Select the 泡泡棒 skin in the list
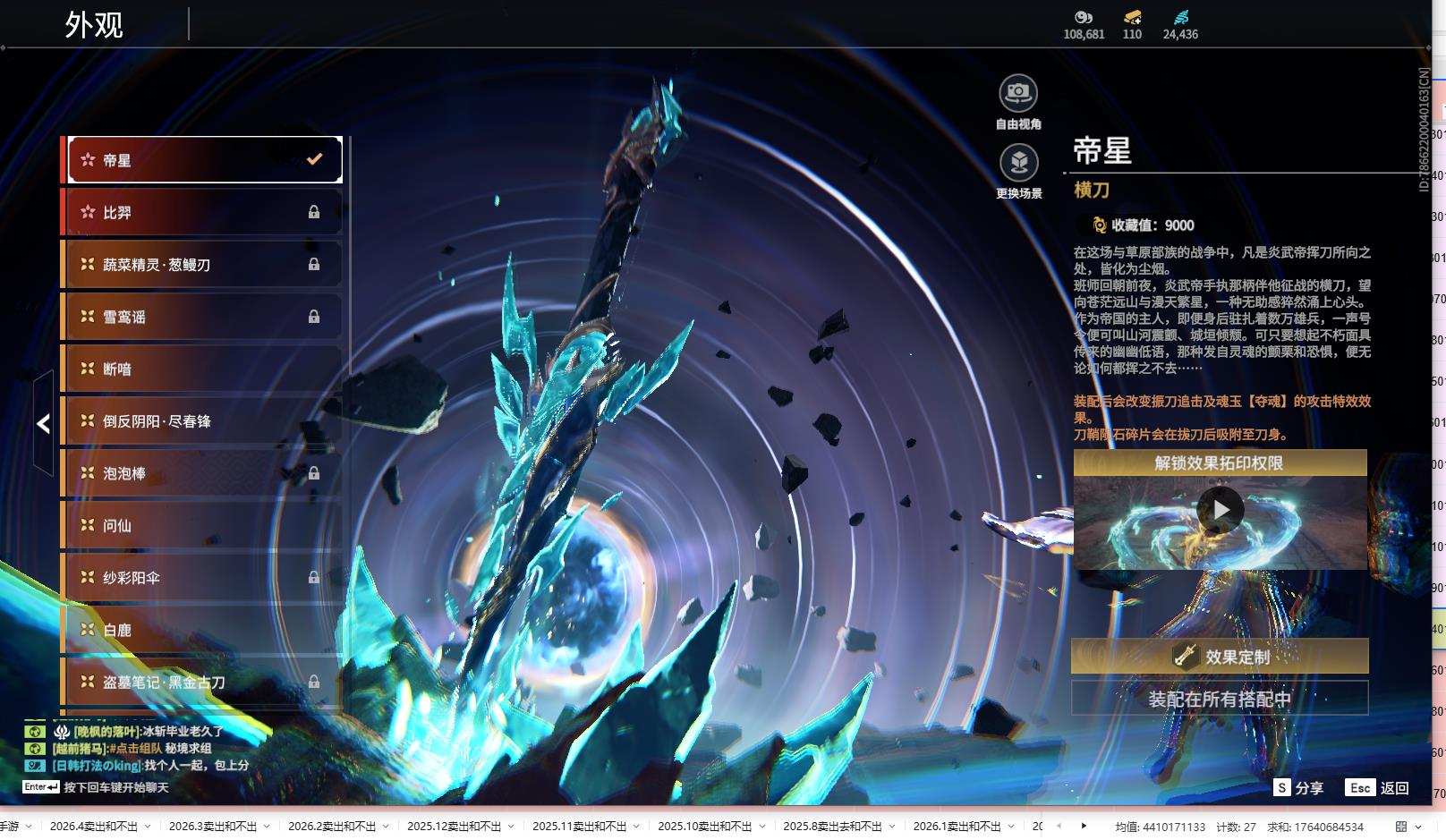The height and width of the screenshot is (840, 1446). point(202,472)
